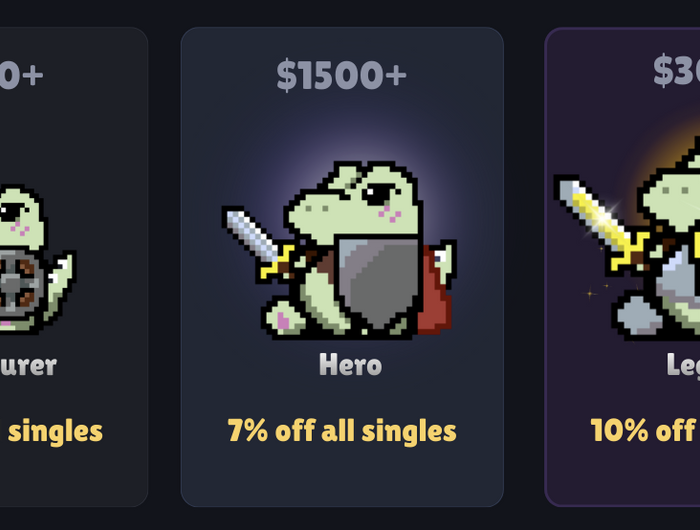Select the Adventurer tier card on left

click(x=74, y=267)
